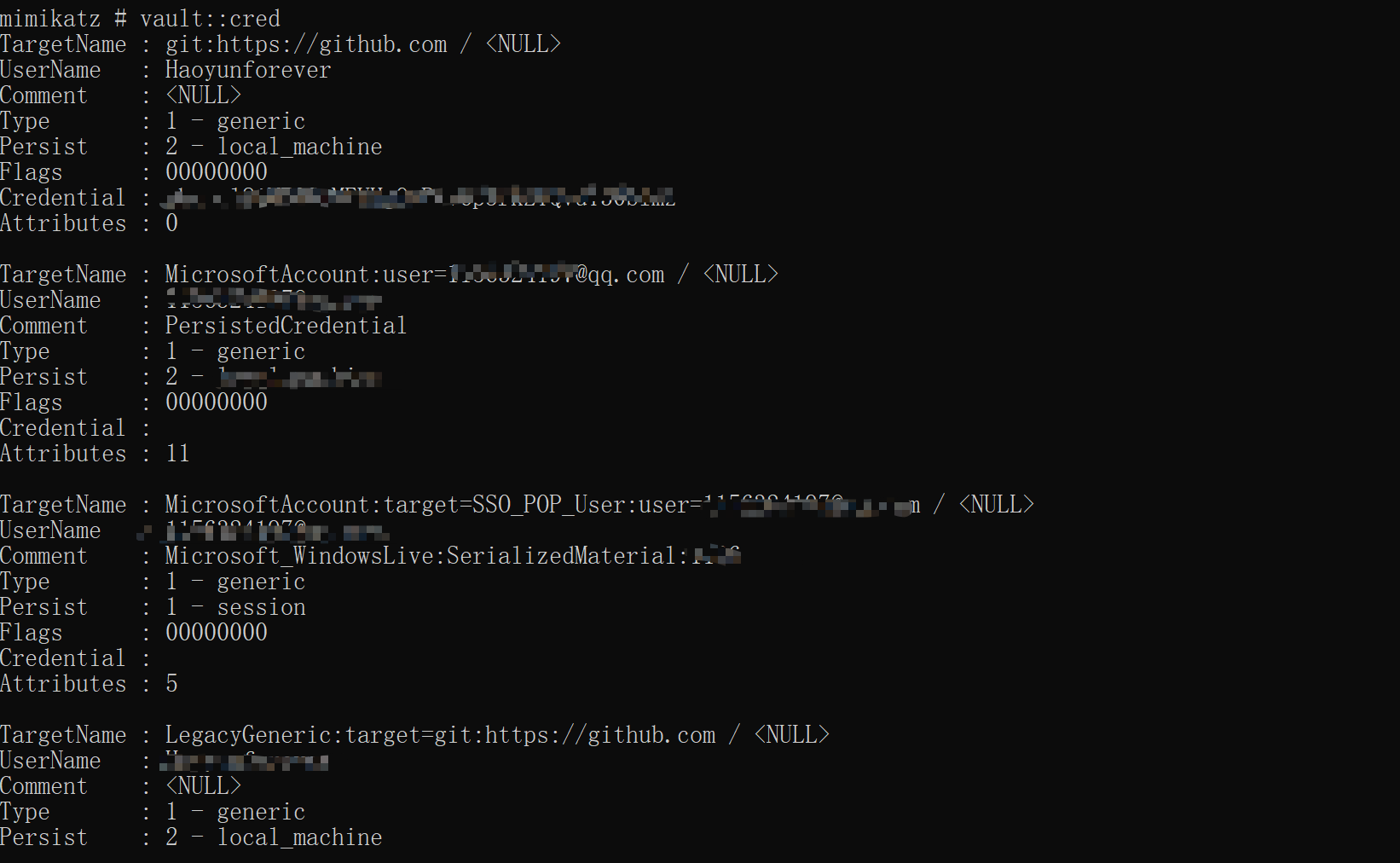
Task: Select the PersistedCredential comment text
Action: (x=286, y=326)
